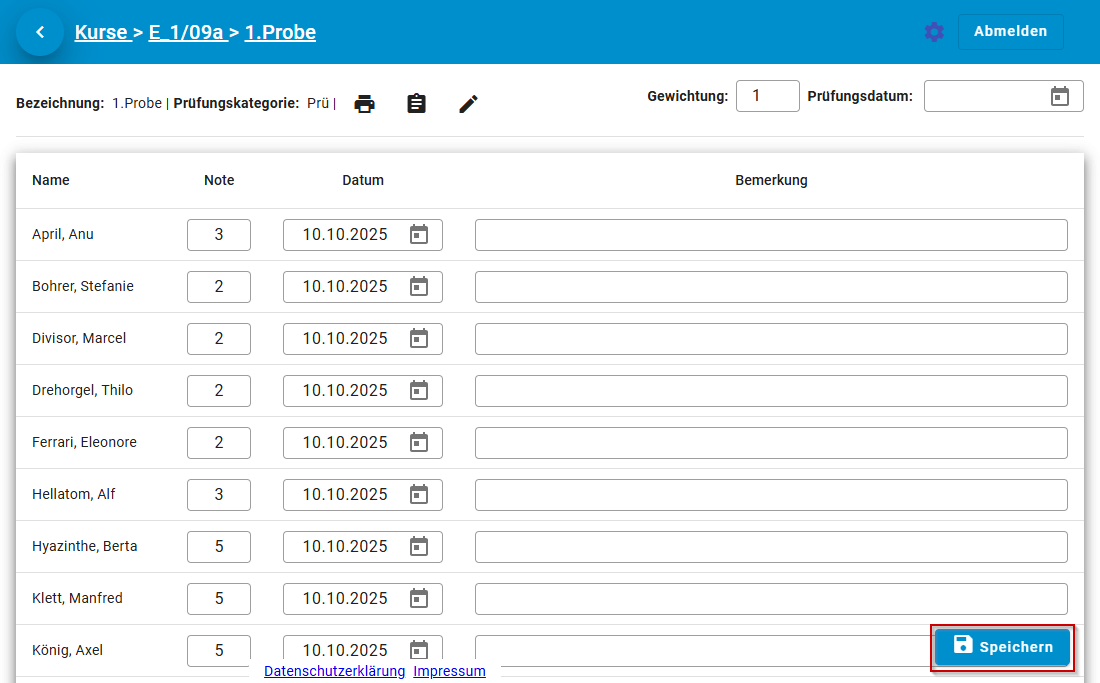
Task: Click the printer icon
Action: click(x=365, y=104)
